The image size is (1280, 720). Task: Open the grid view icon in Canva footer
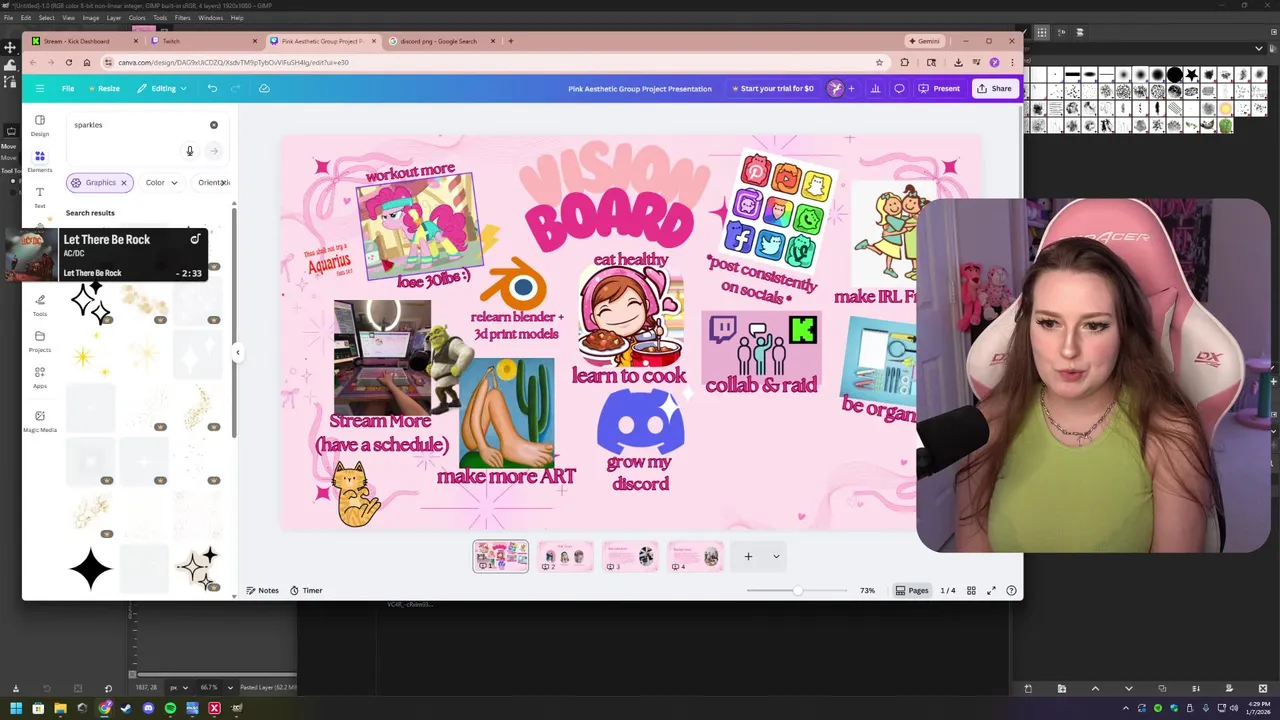pyautogui.click(x=971, y=590)
